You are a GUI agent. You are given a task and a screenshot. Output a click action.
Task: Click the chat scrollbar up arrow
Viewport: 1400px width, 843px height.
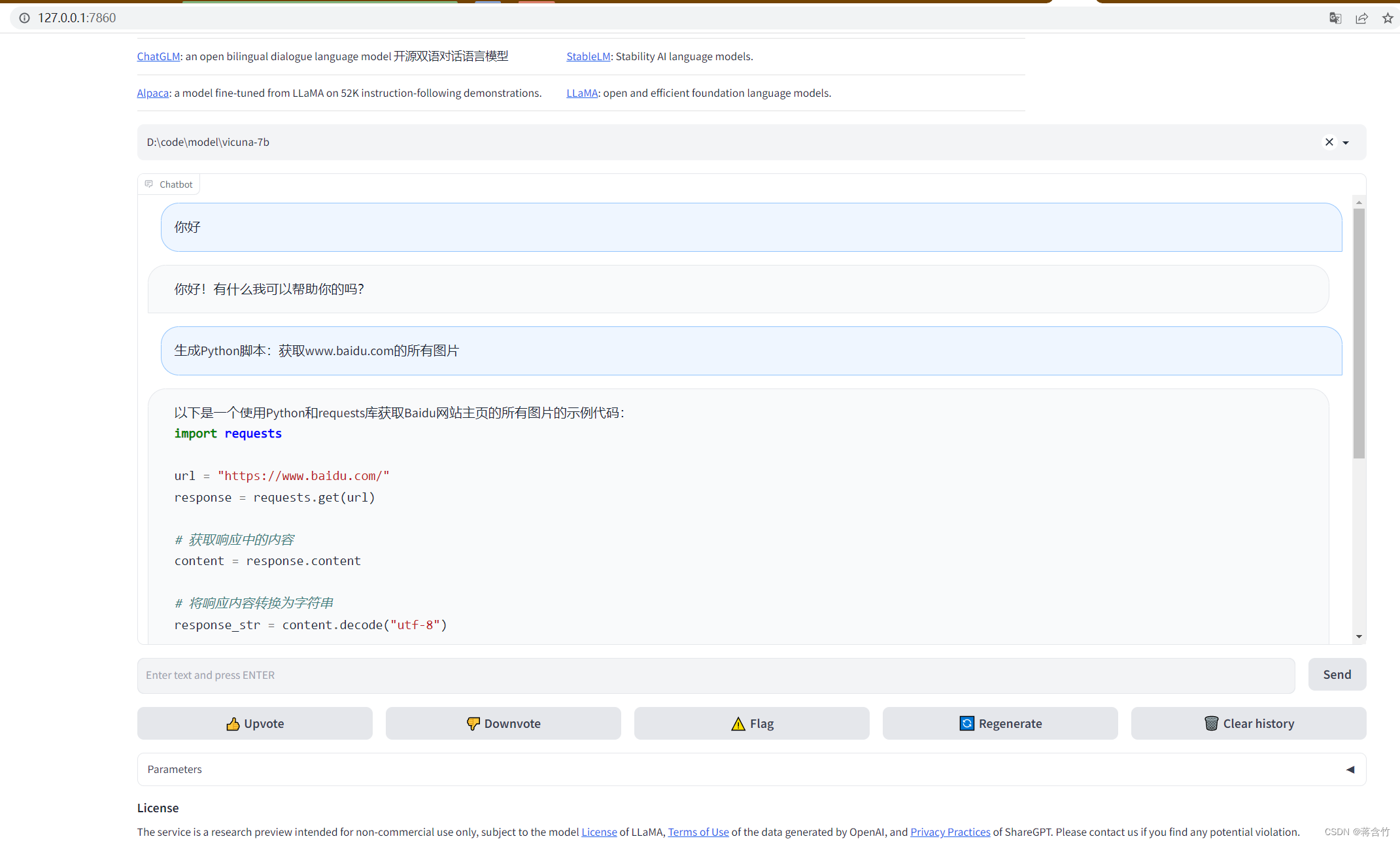(1359, 202)
